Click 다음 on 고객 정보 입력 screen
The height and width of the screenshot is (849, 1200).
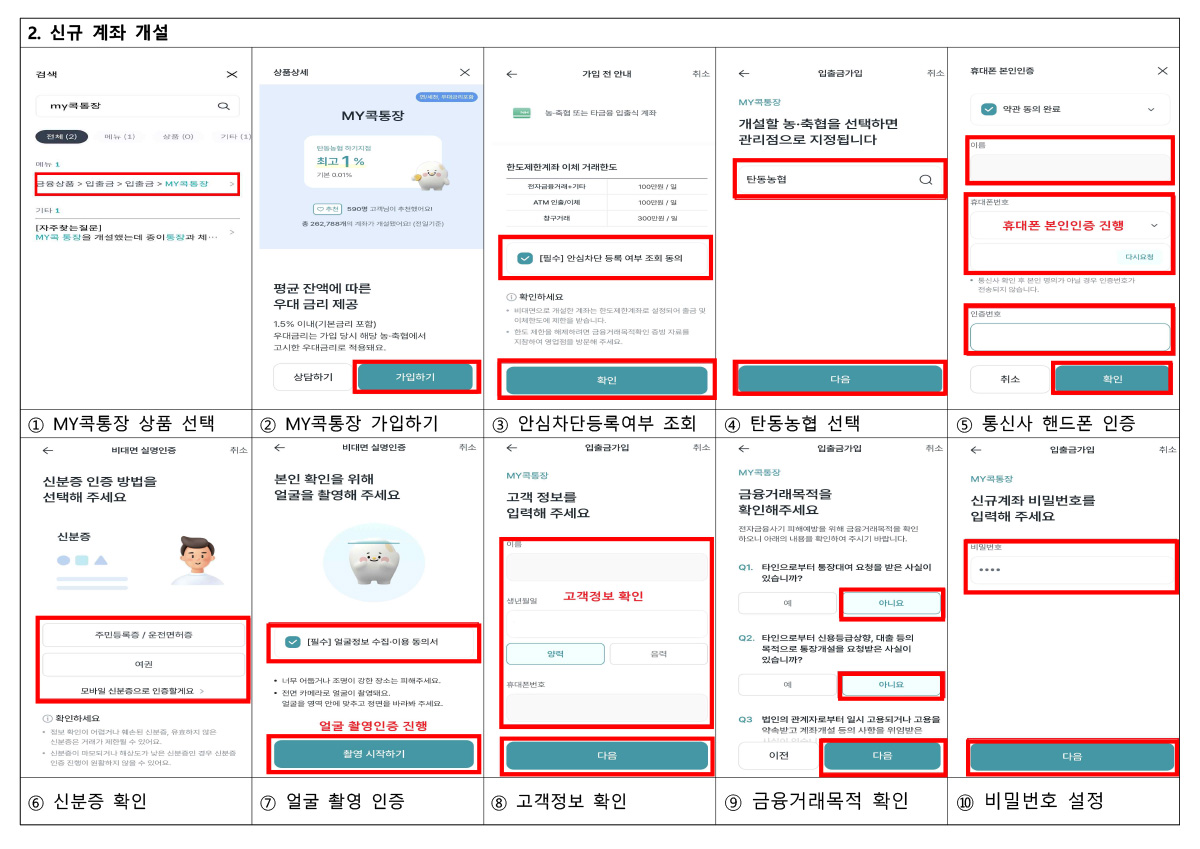pos(606,755)
